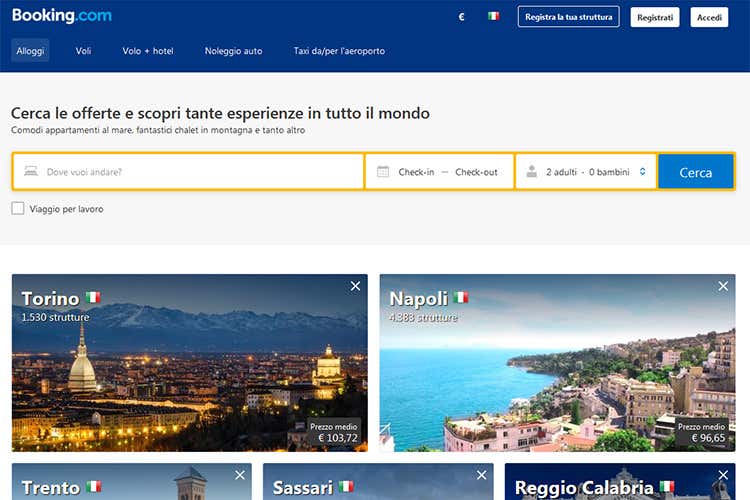The image size is (750, 500).
Task: Click the calendar icon in date field
Action: click(383, 172)
